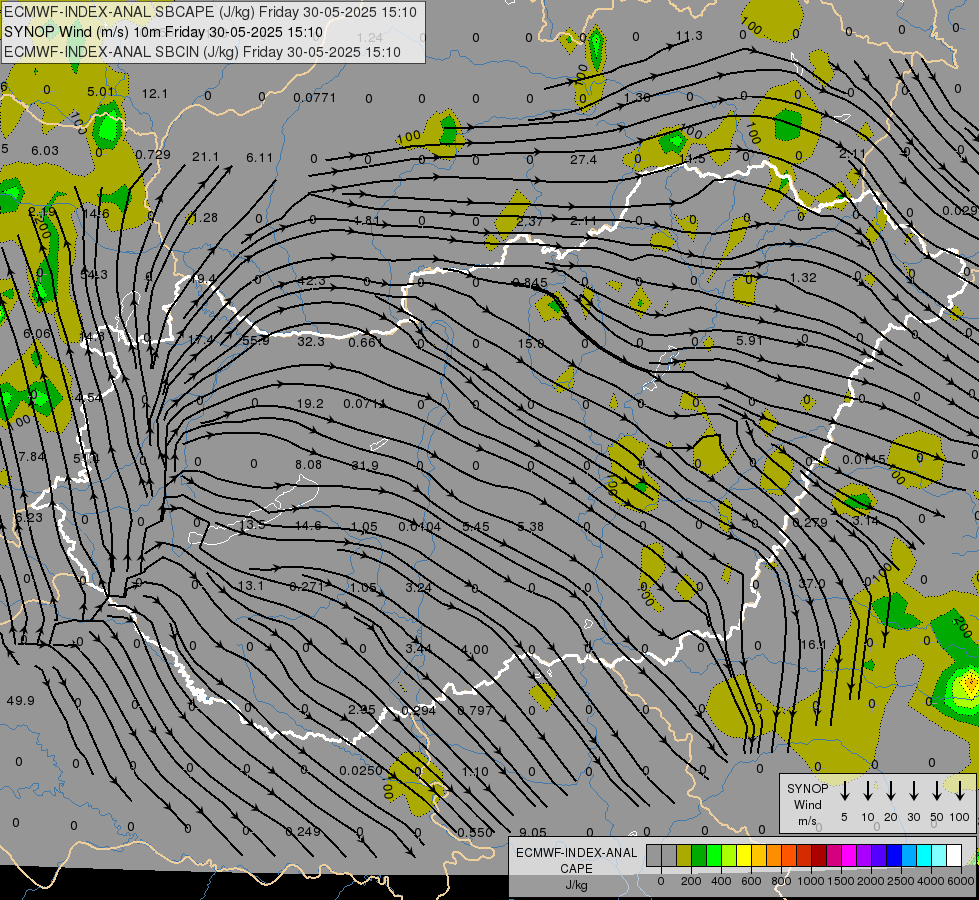979x900 pixels.
Task: Click the ECMWF-INDEX-ANAL label in the CAPE legend
Action: pyautogui.click(x=576, y=853)
